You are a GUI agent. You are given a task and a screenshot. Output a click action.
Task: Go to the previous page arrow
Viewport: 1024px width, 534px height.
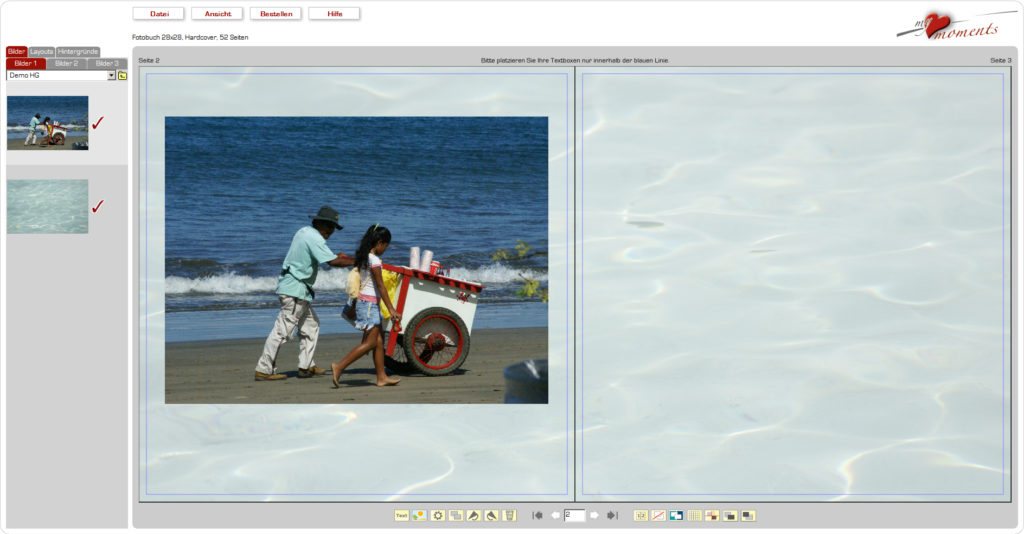[555, 516]
